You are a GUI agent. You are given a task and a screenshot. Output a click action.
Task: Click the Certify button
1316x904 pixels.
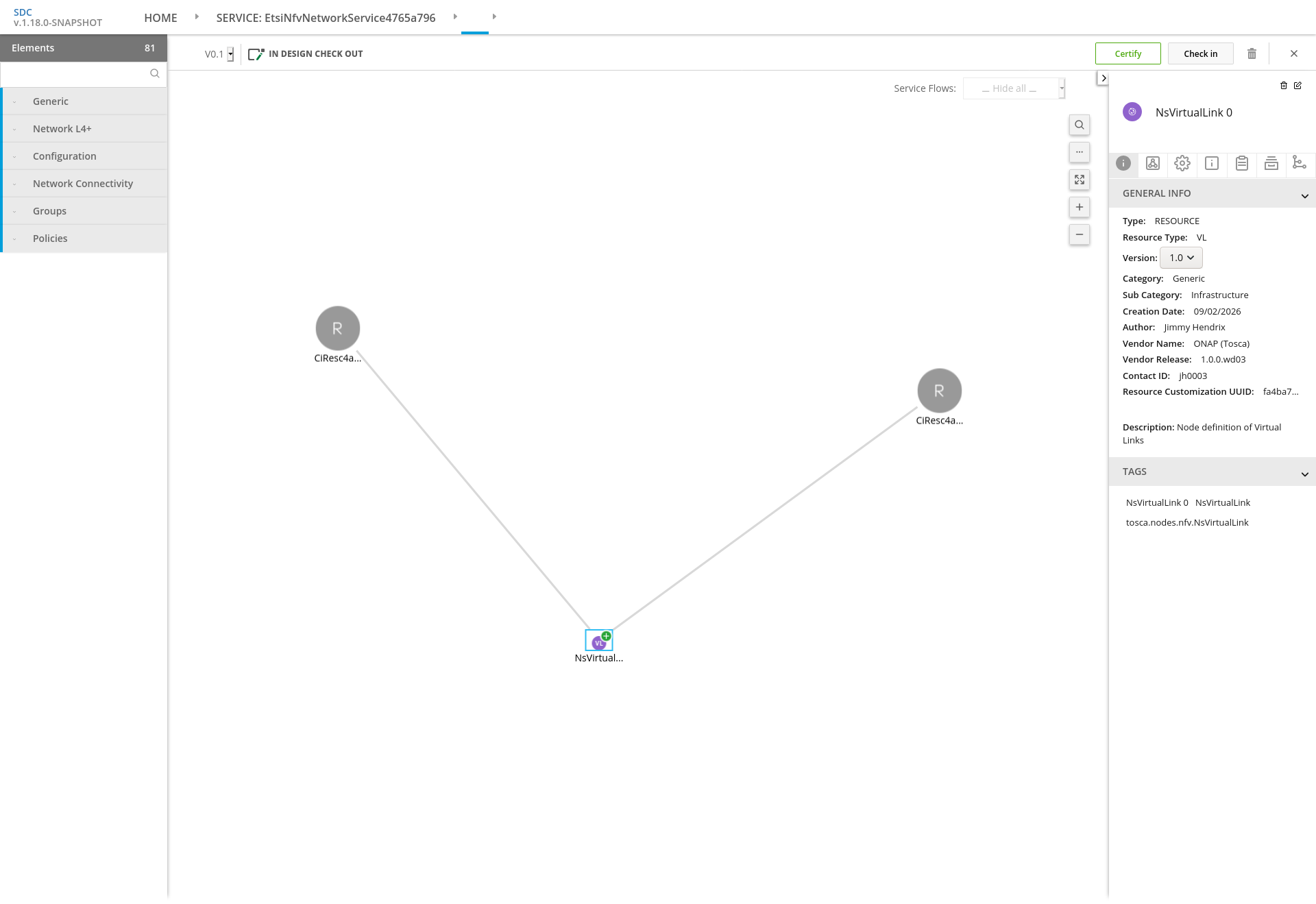1128,53
